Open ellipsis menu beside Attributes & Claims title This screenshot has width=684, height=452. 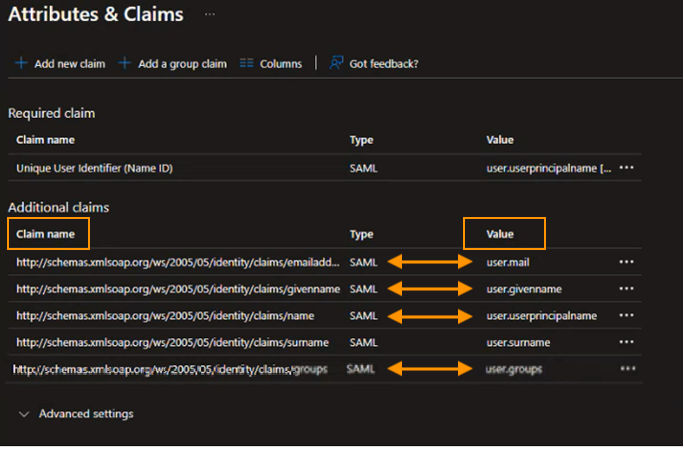209,15
